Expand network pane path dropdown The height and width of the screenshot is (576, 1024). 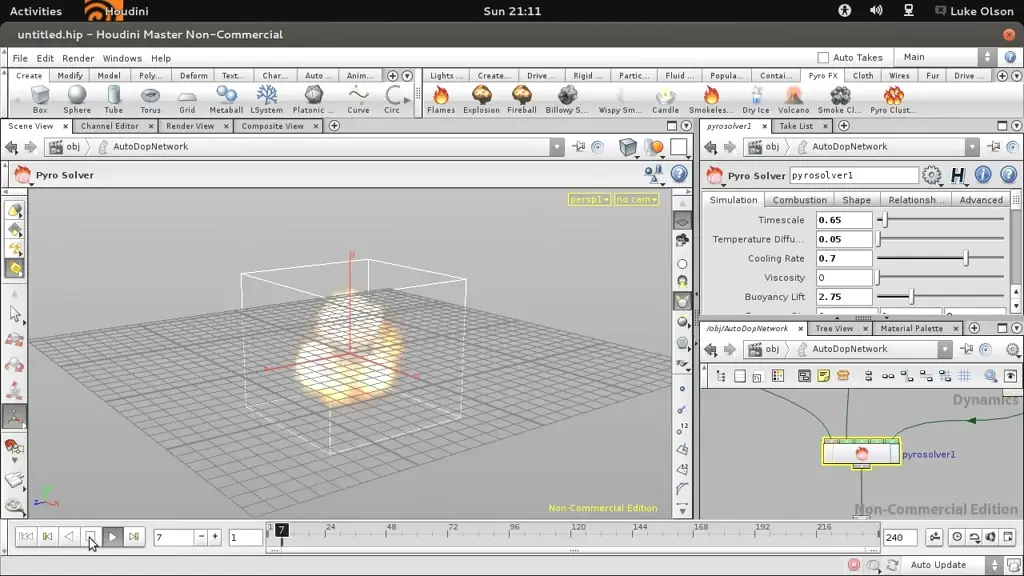[x=945, y=349]
